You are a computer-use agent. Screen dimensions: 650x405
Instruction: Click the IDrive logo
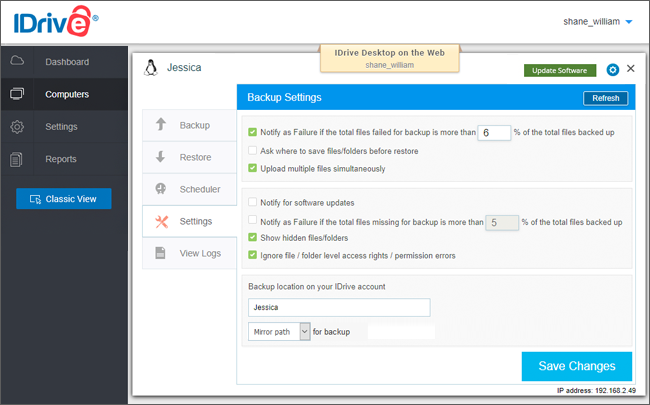pyautogui.click(x=56, y=22)
